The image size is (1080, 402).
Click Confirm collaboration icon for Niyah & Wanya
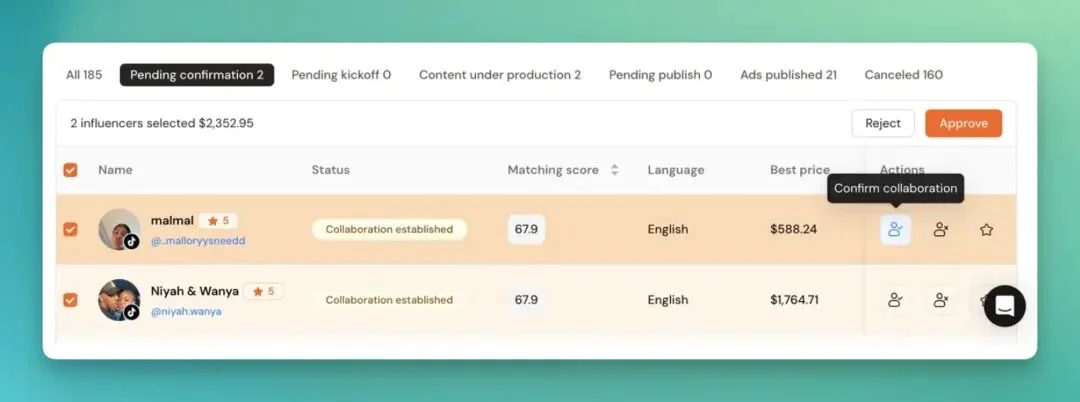pyautogui.click(x=895, y=299)
